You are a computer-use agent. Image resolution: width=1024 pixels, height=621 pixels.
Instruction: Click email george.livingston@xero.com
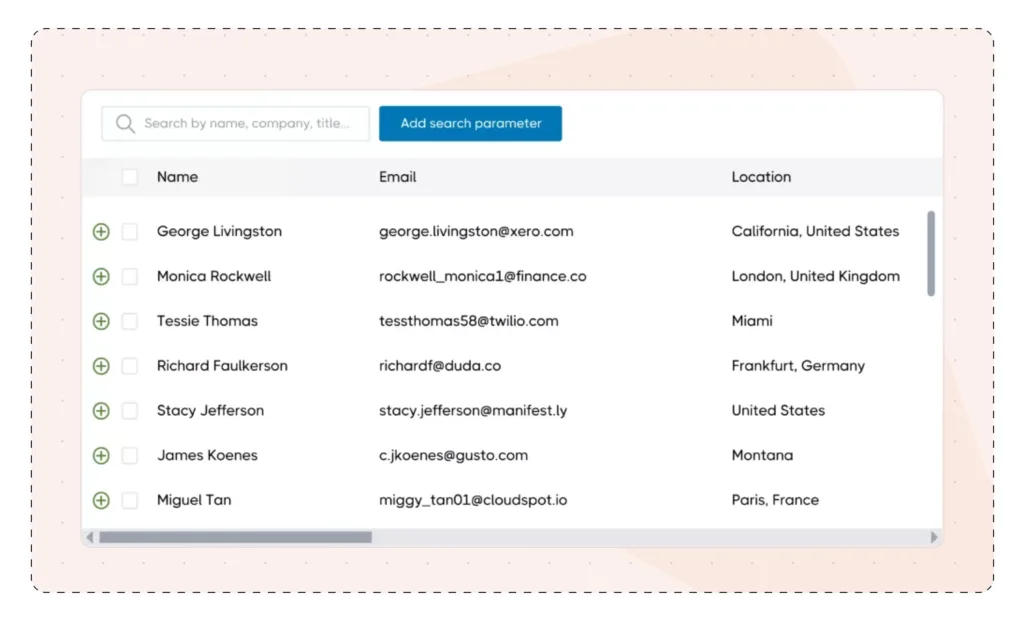coord(476,231)
